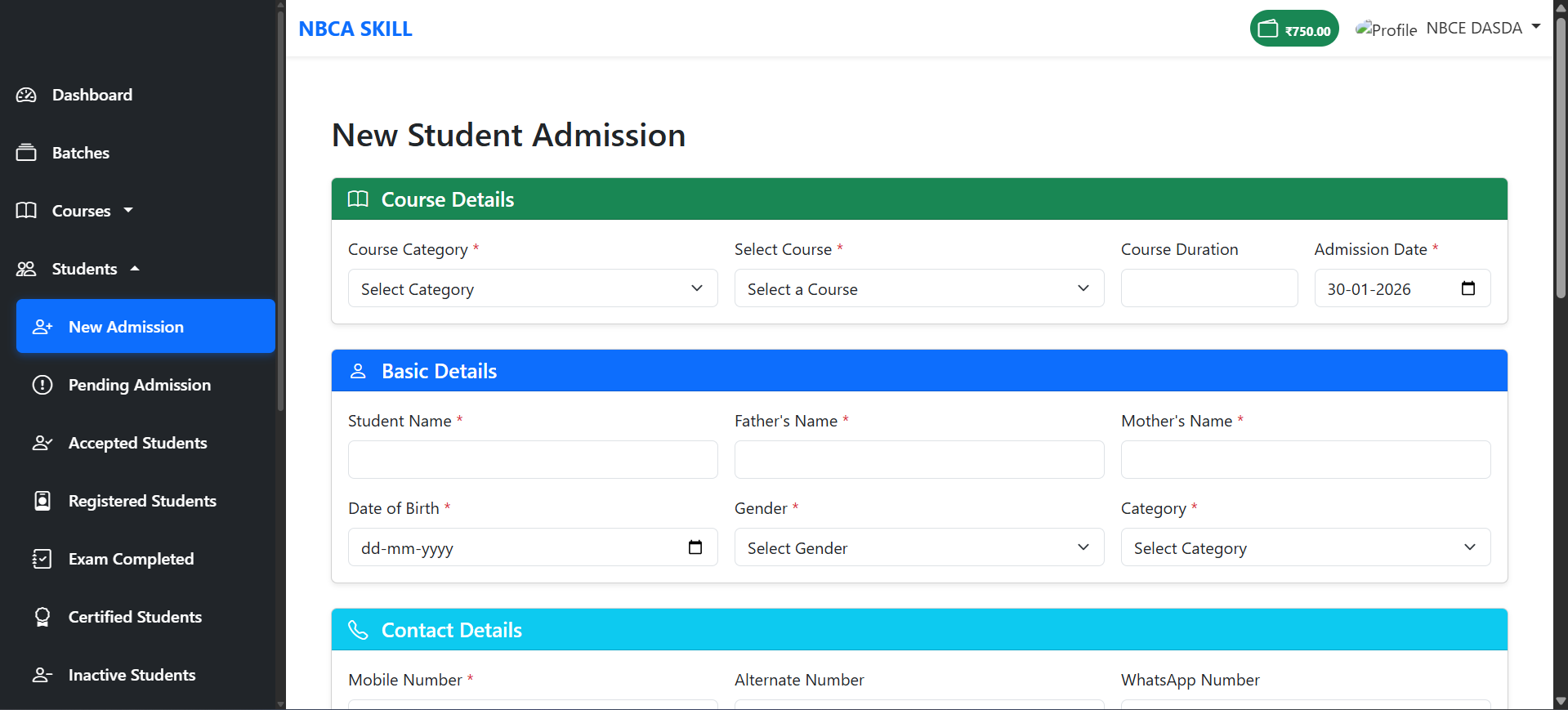Select New Admission menu item

[x=145, y=326]
